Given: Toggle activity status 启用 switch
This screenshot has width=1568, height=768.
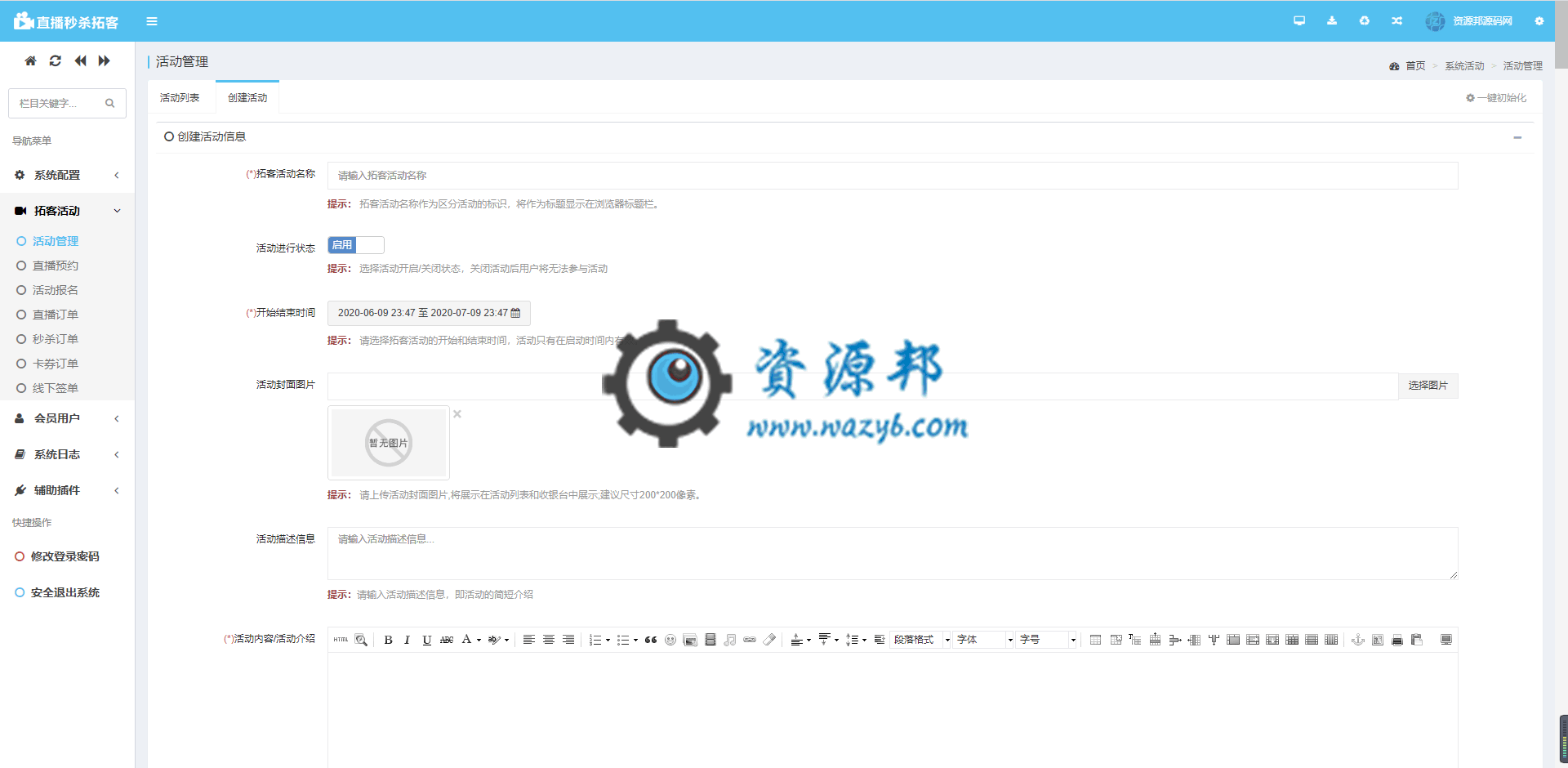Looking at the screenshot, I should click(x=356, y=245).
